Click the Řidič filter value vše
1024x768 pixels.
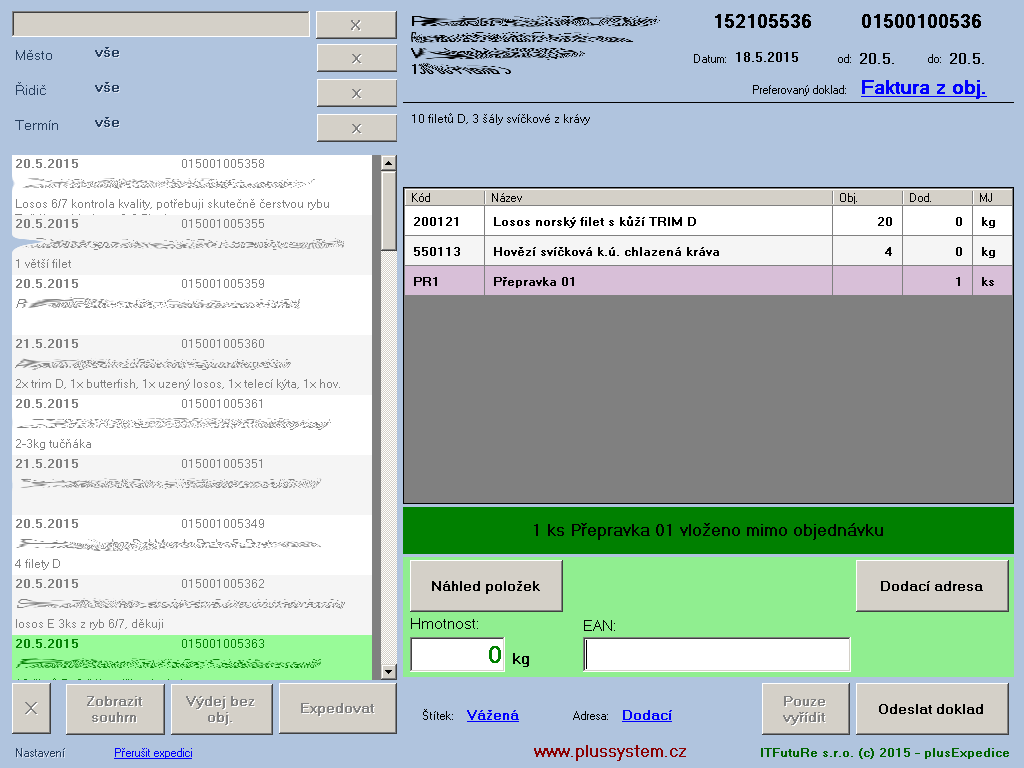coord(107,88)
